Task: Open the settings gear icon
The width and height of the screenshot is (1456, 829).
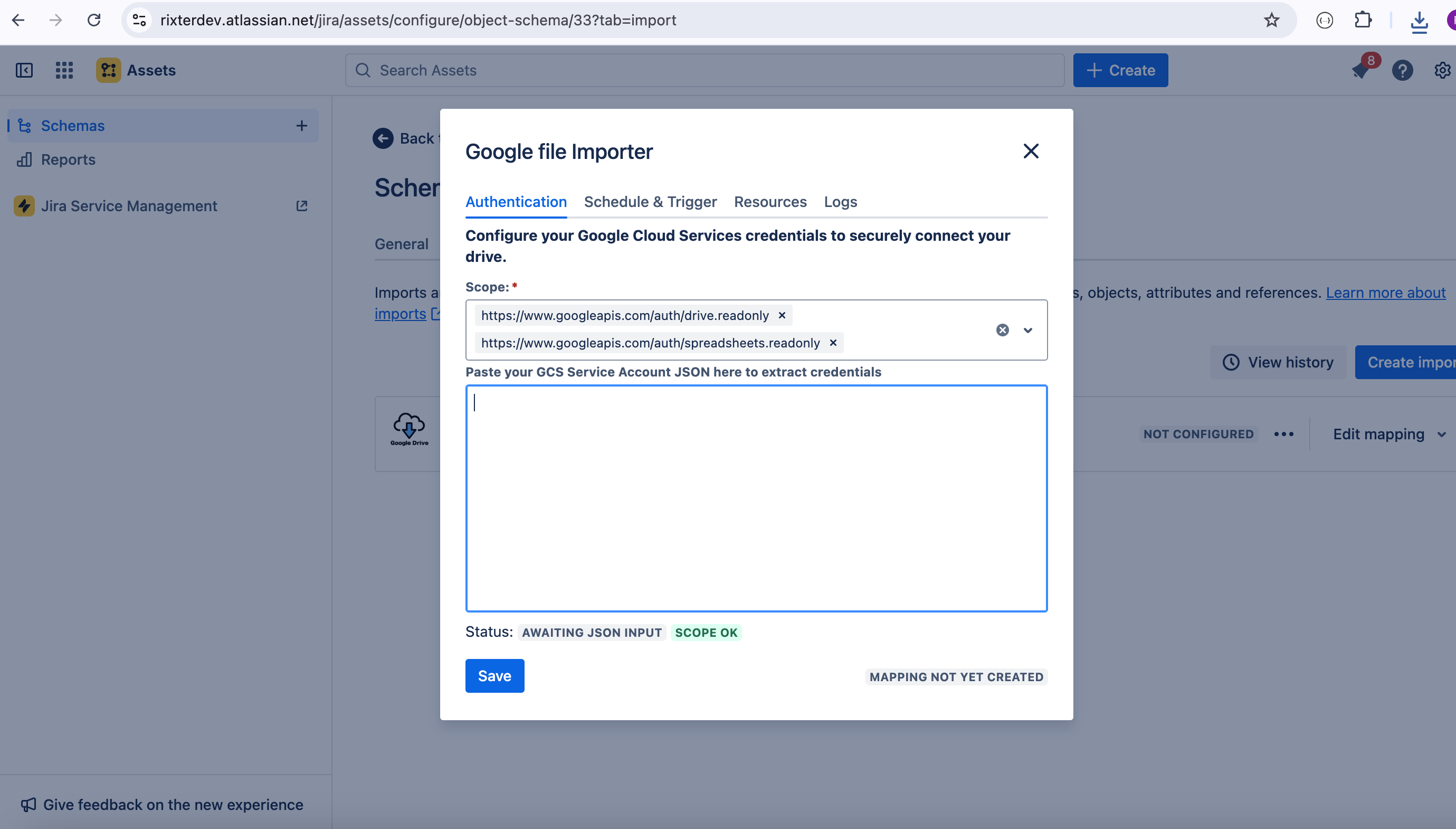Action: [1442, 70]
